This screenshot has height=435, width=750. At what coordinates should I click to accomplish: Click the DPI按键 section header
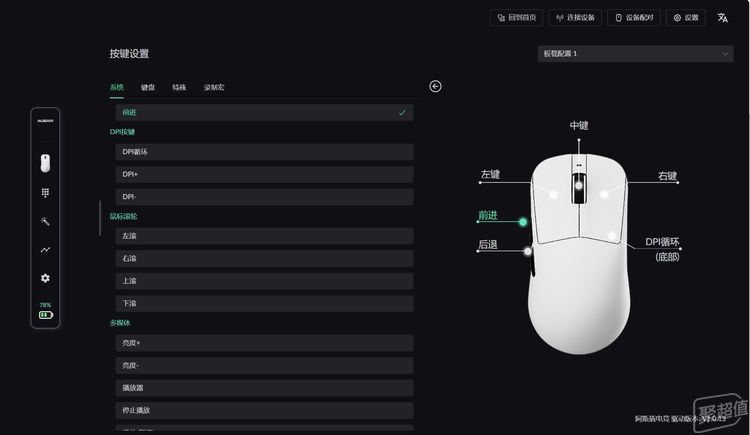tap(122, 132)
